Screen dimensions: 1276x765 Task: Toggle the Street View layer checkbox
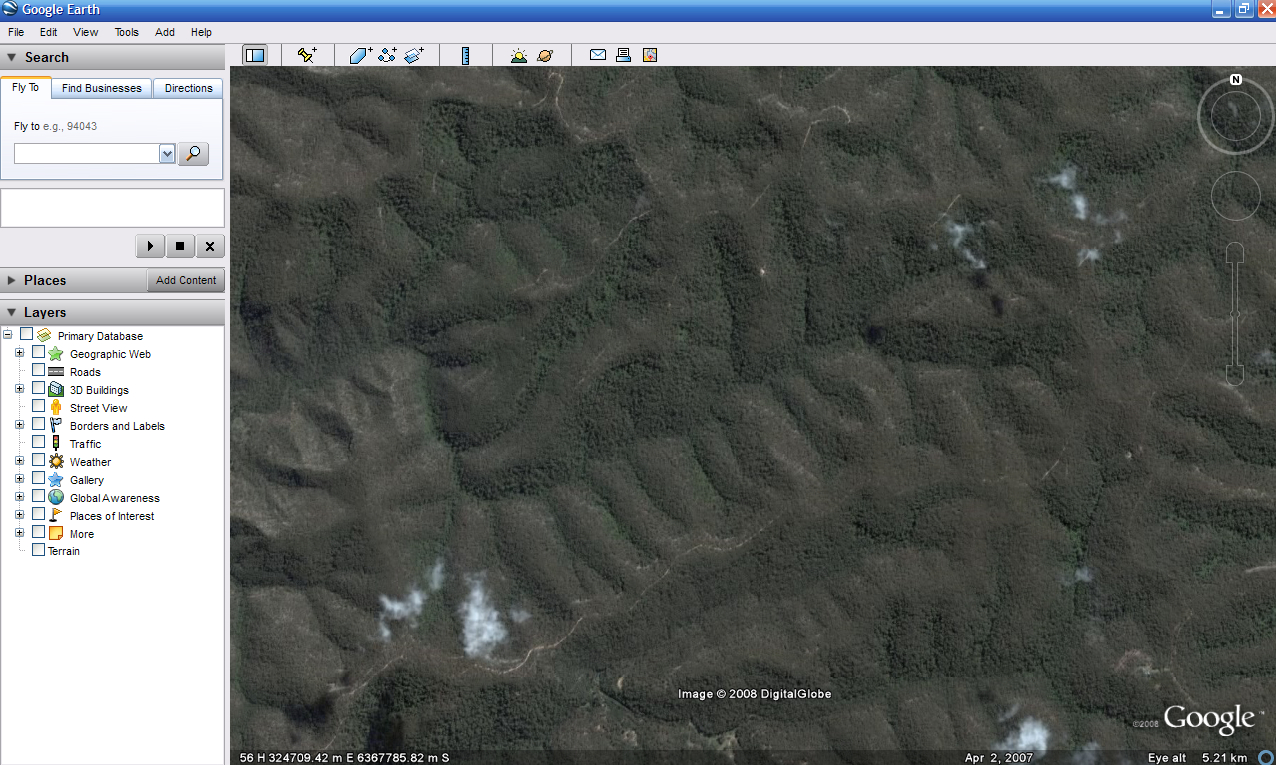39,407
